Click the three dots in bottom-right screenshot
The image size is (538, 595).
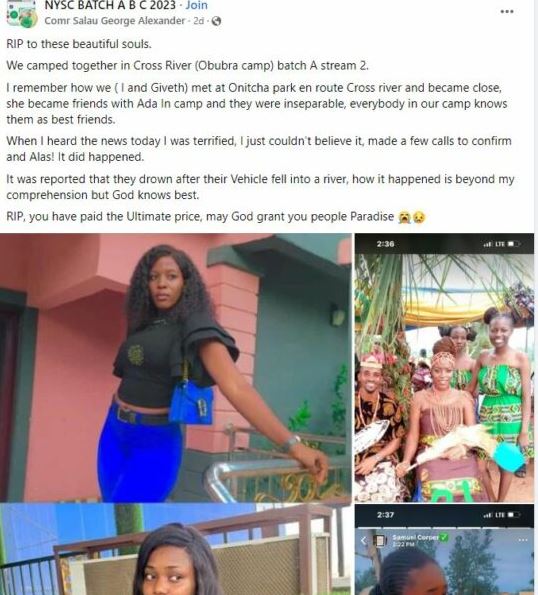click(x=523, y=540)
